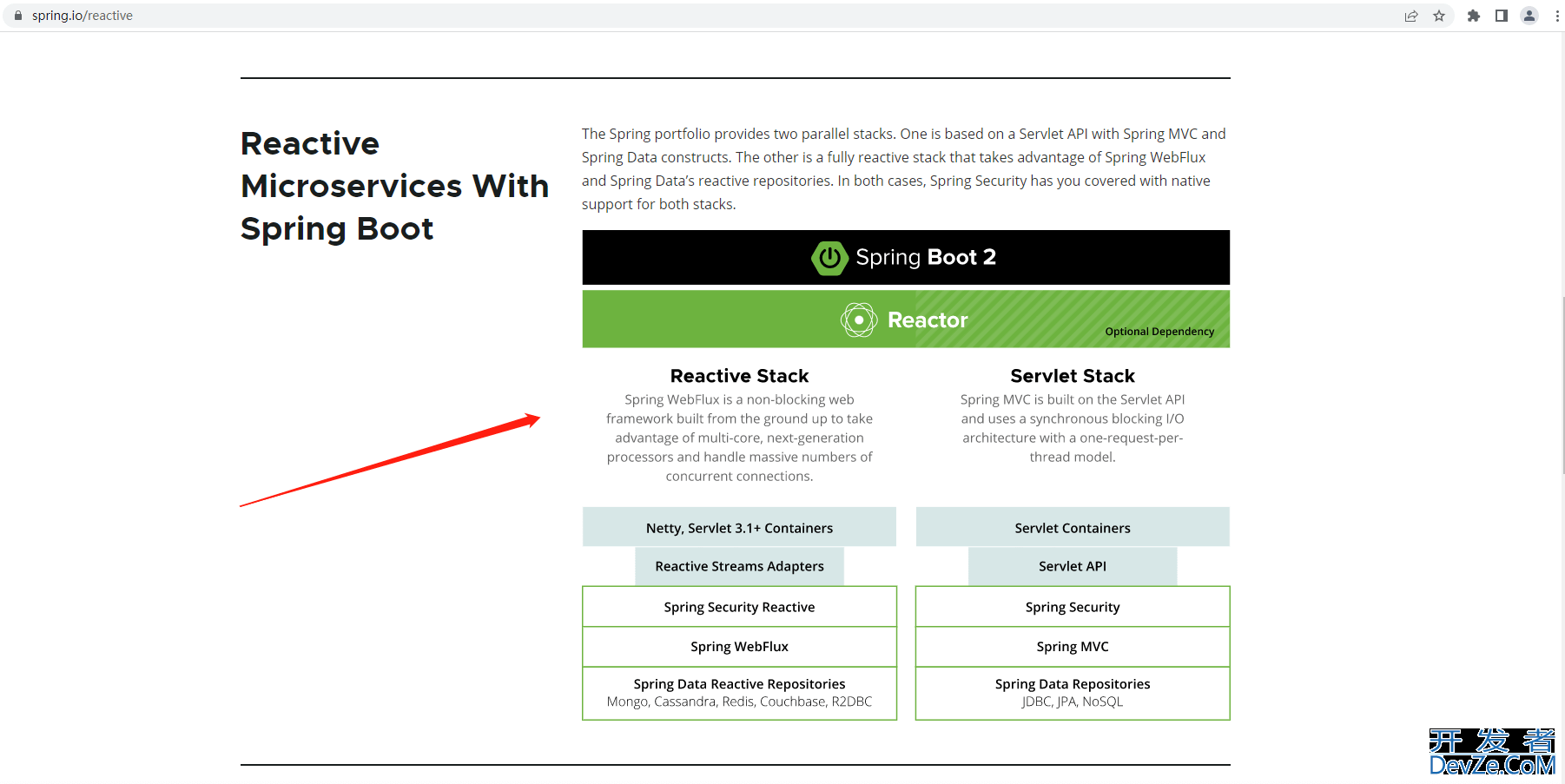
Task: Click the Servlet Stack heading
Action: click(1073, 376)
